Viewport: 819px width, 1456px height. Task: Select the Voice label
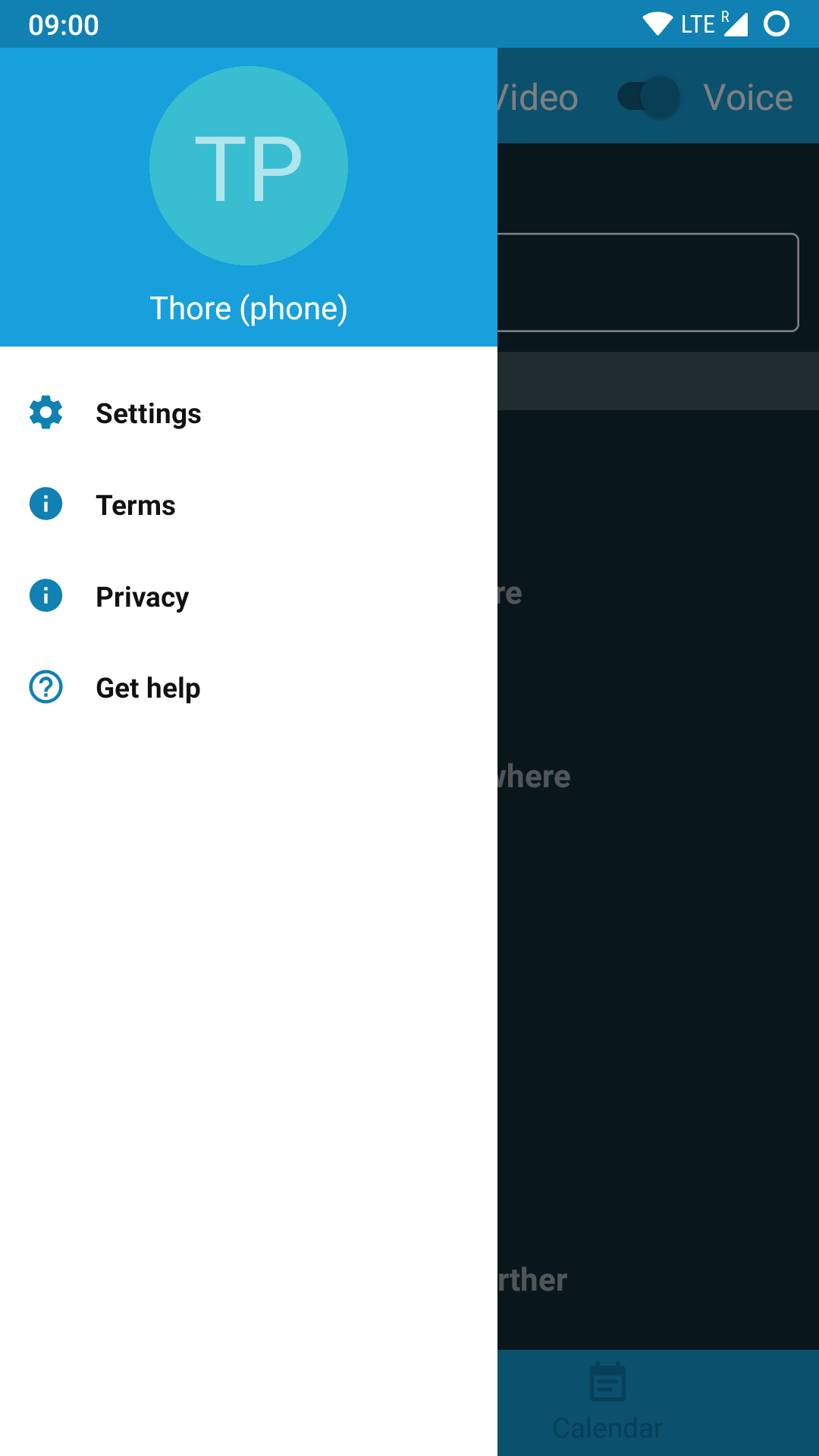[748, 97]
